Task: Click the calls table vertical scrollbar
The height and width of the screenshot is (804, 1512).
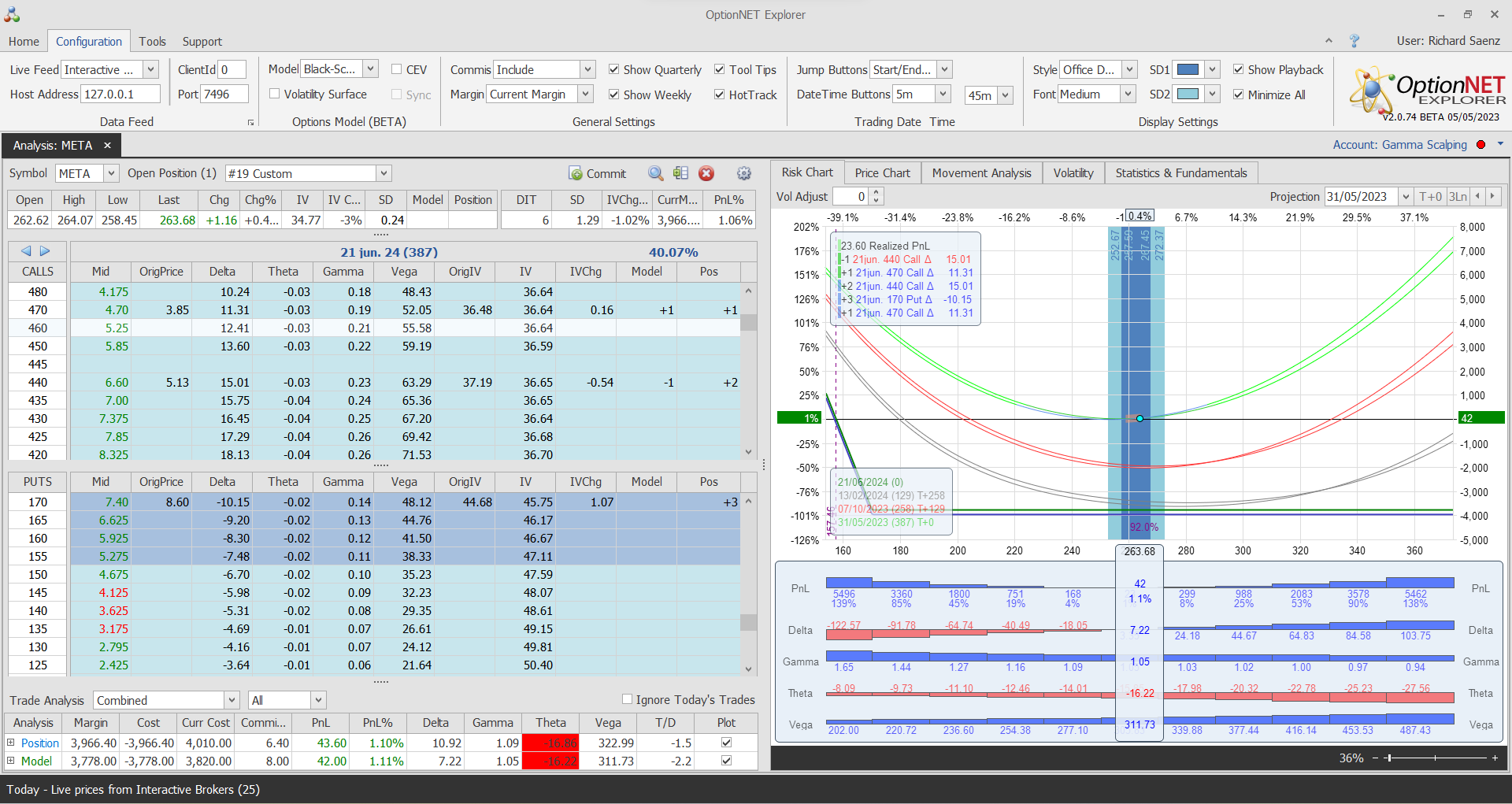Action: coord(748,371)
